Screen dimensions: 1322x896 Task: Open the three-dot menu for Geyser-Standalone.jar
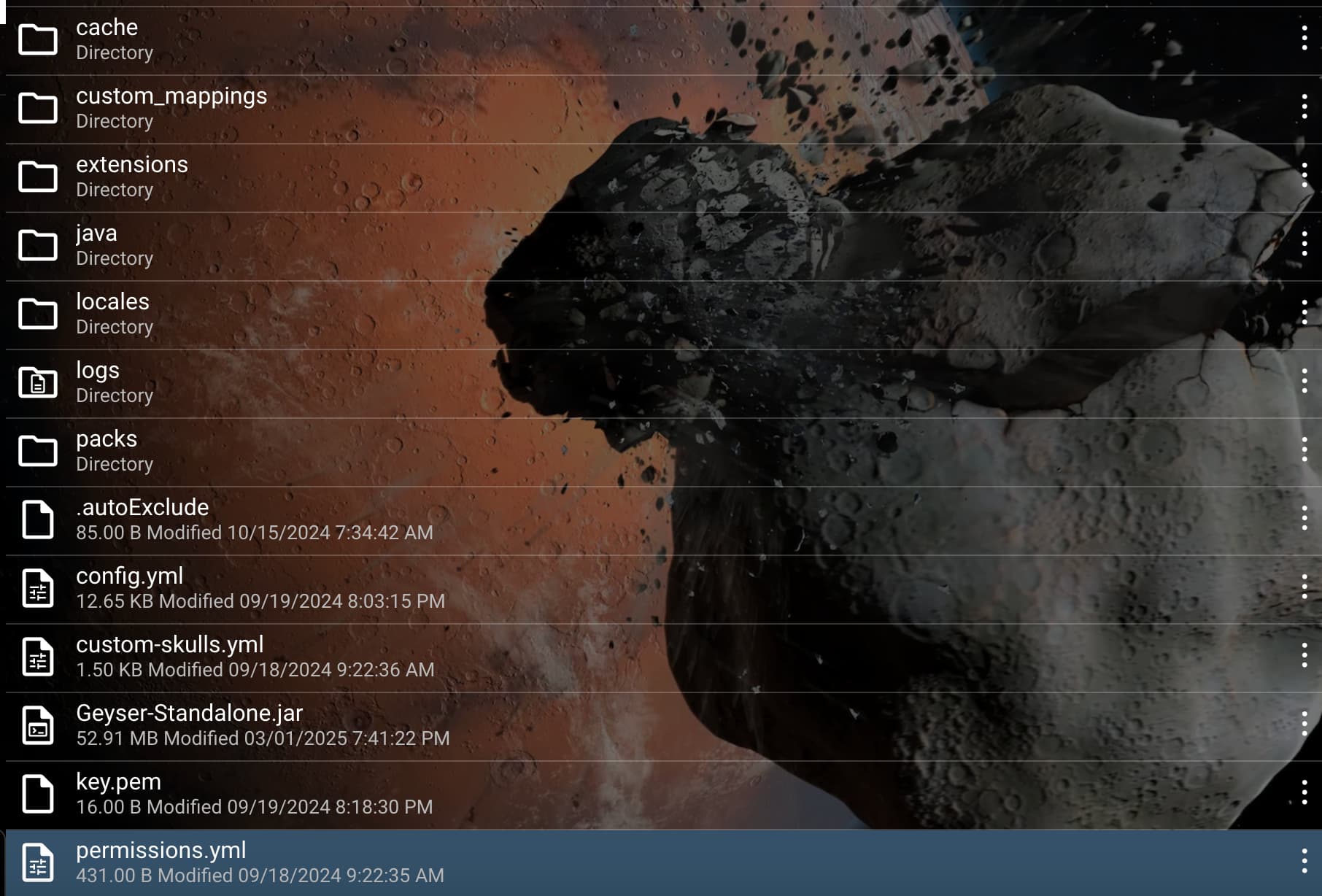[x=1304, y=724]
